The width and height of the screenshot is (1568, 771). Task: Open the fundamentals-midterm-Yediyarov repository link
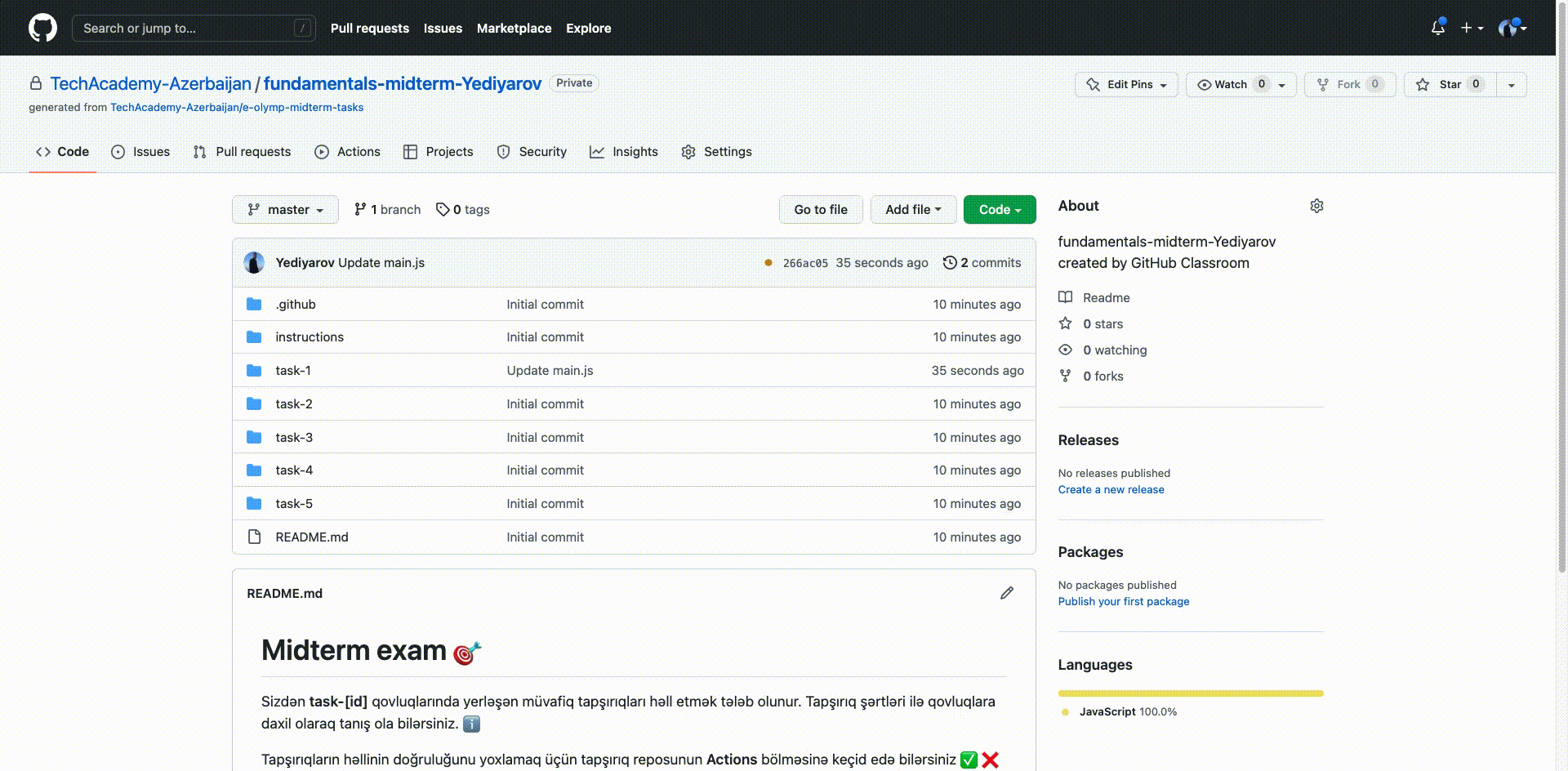pyautogui.click(x=403, y=83)
